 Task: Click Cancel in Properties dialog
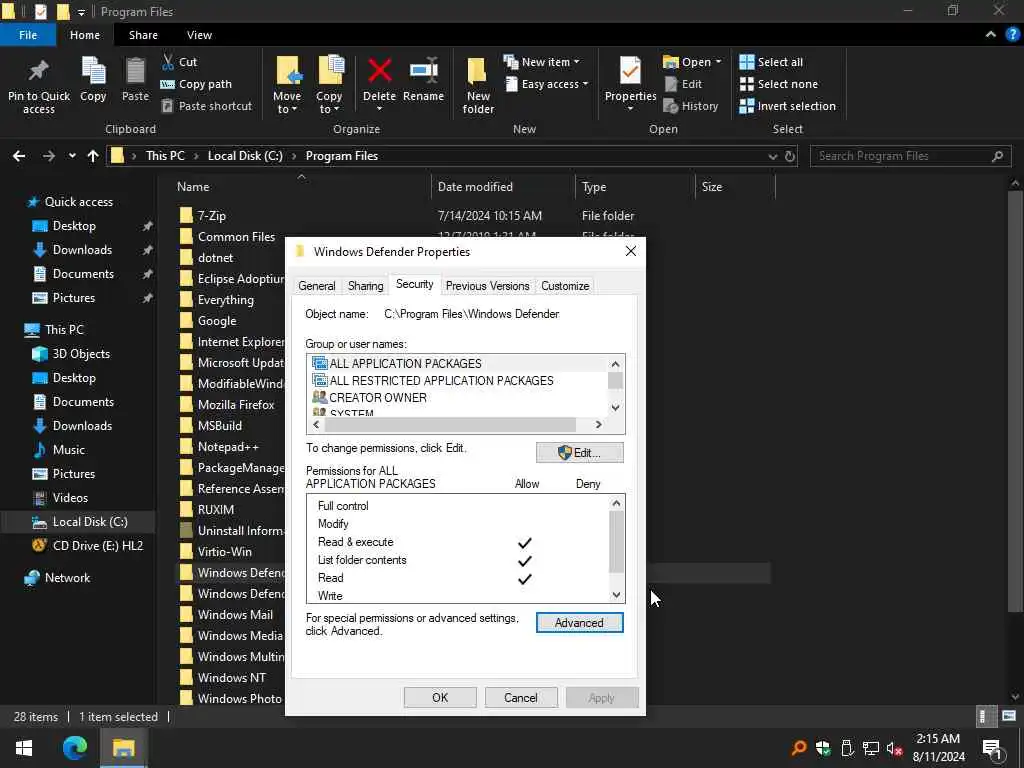[520, 697]
